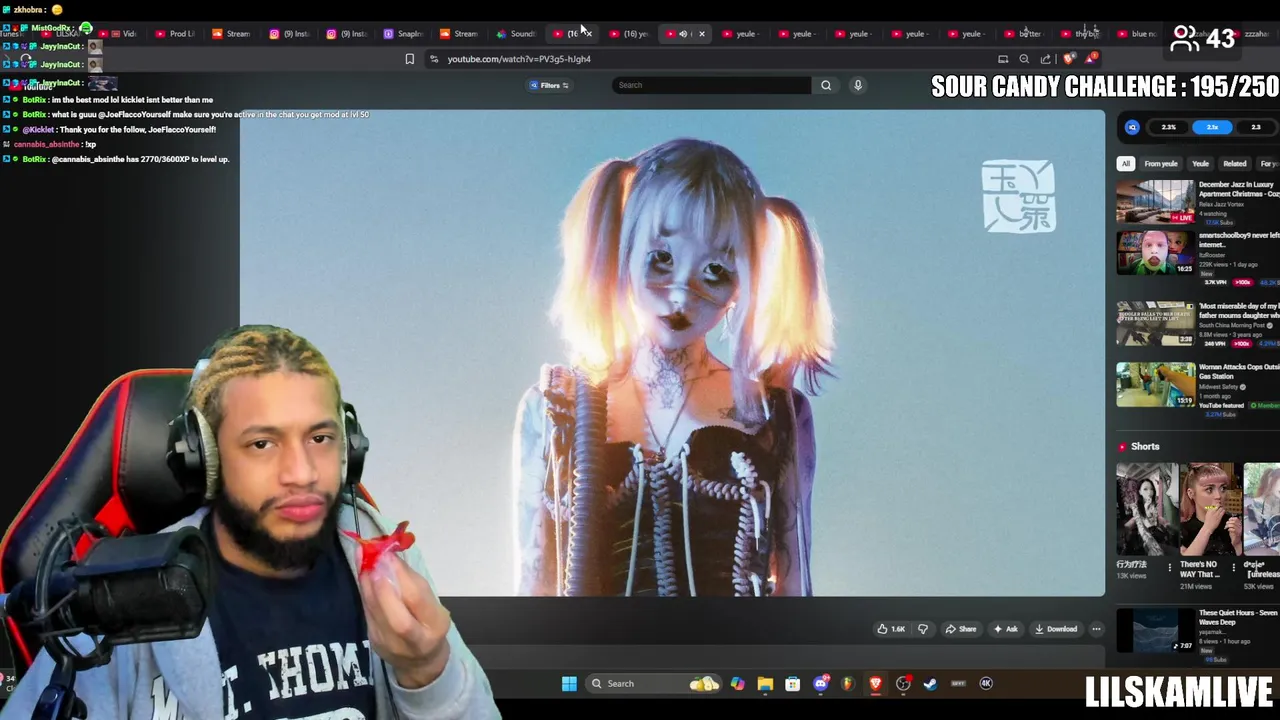This screenshot has width=1280, height=720.
Task: Mute the tab's speaker icon
Action: [683, 34]
